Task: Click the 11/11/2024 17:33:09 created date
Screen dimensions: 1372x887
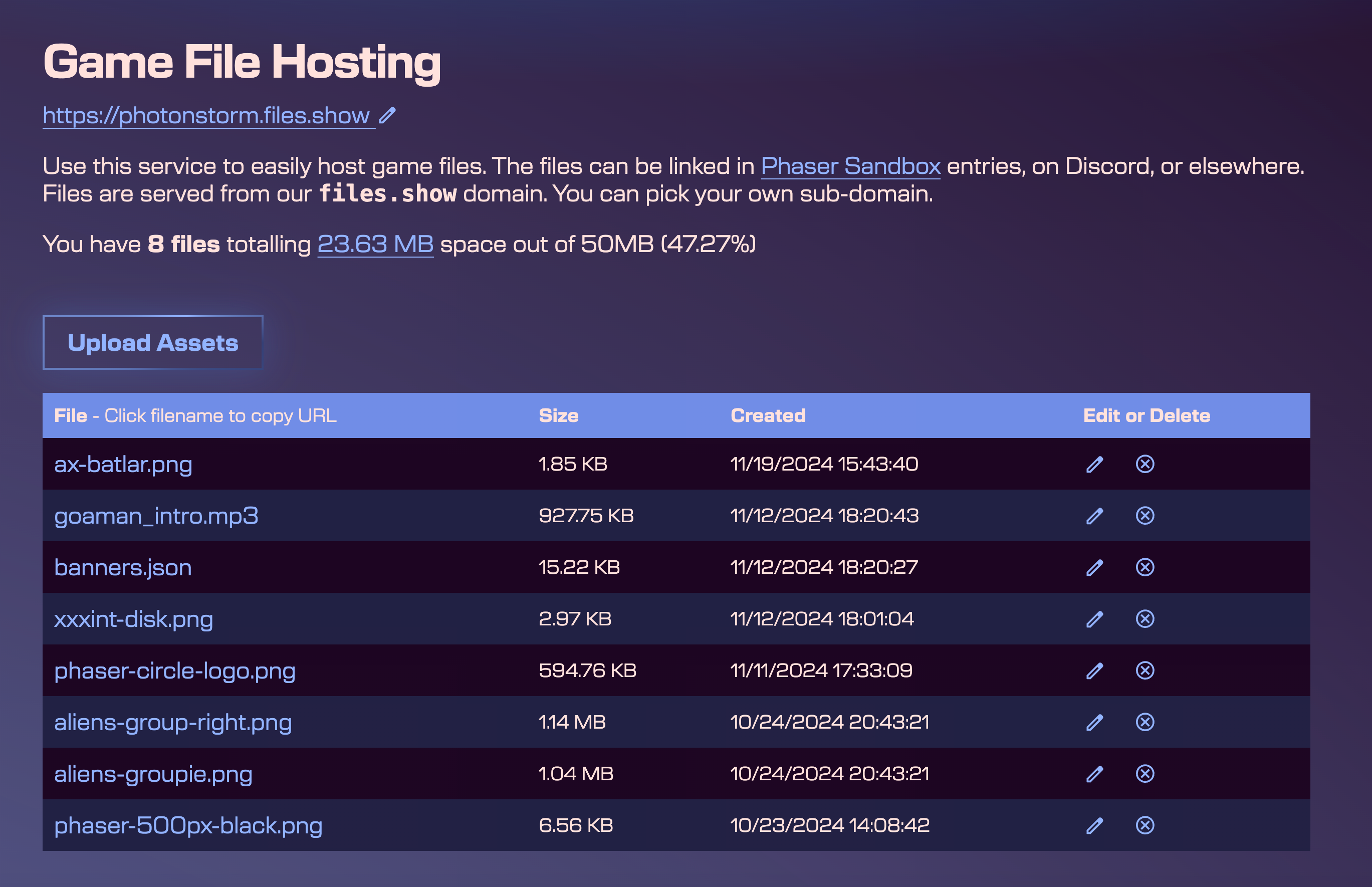Action: coord(821,671)
